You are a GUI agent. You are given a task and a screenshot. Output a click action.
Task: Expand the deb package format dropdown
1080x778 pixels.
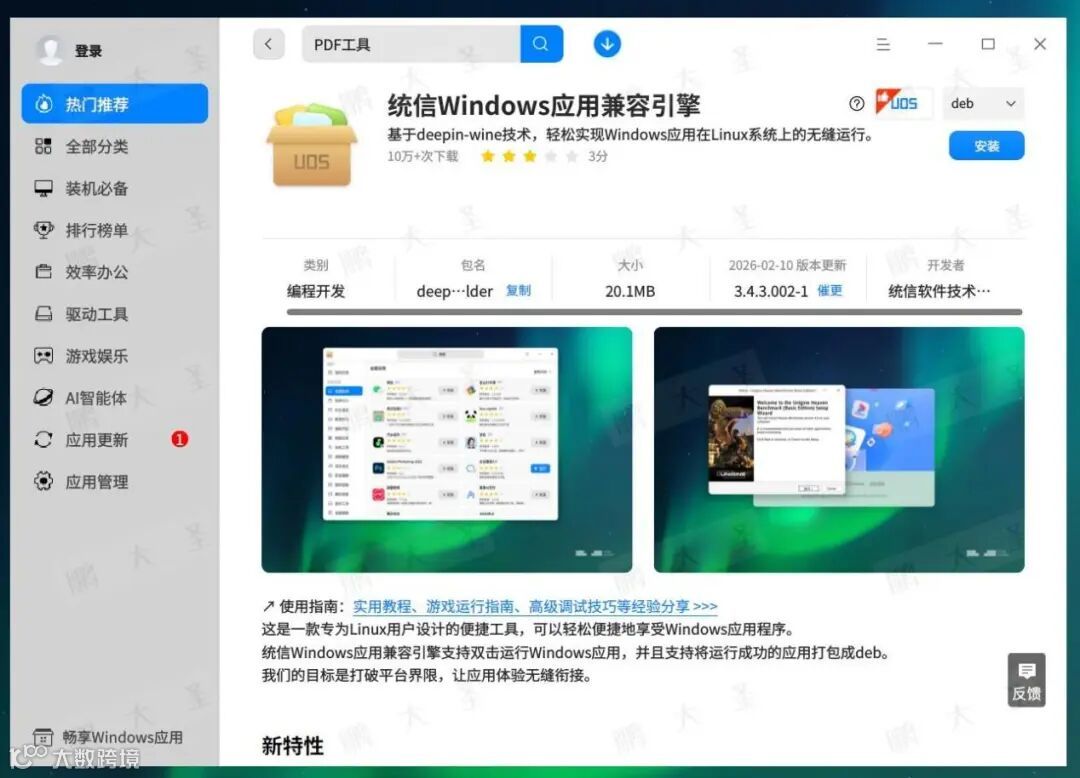pyautogui.click(x=983, y=103)
